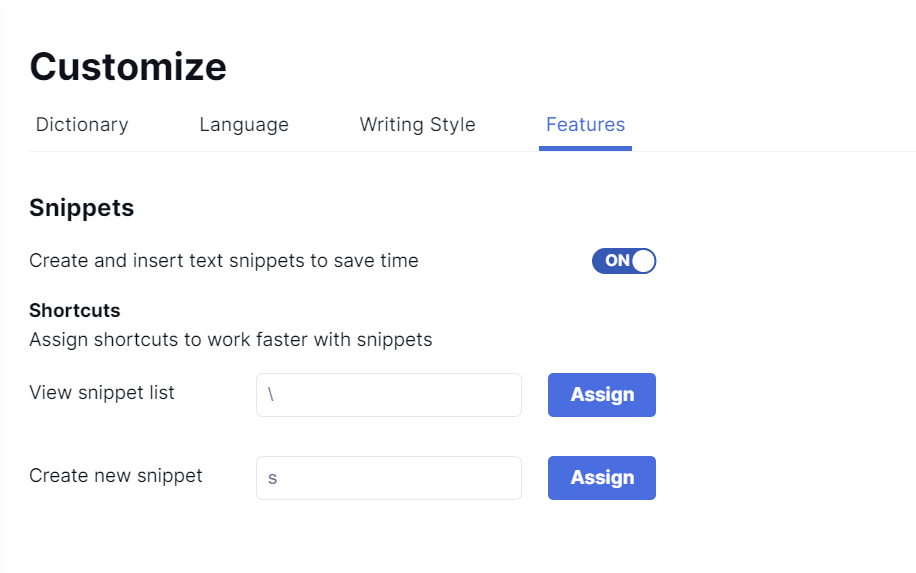The image size is (916, 573).
Task: Turn off the Snippets ON switch
Action: pyautogui.click(x=624, y=261)
